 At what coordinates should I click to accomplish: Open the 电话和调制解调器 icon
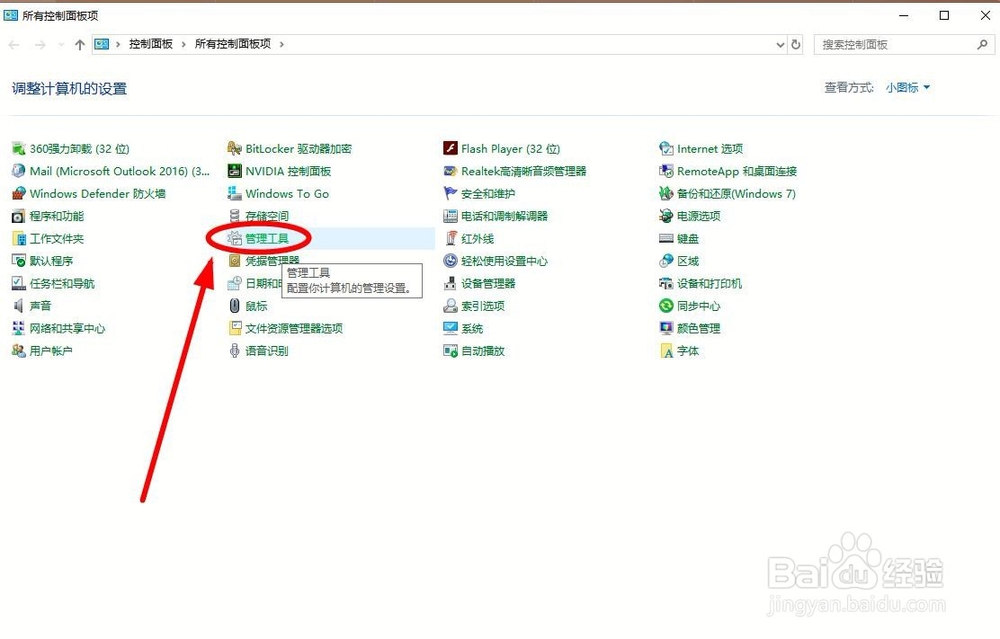click(x=450, y=216)
